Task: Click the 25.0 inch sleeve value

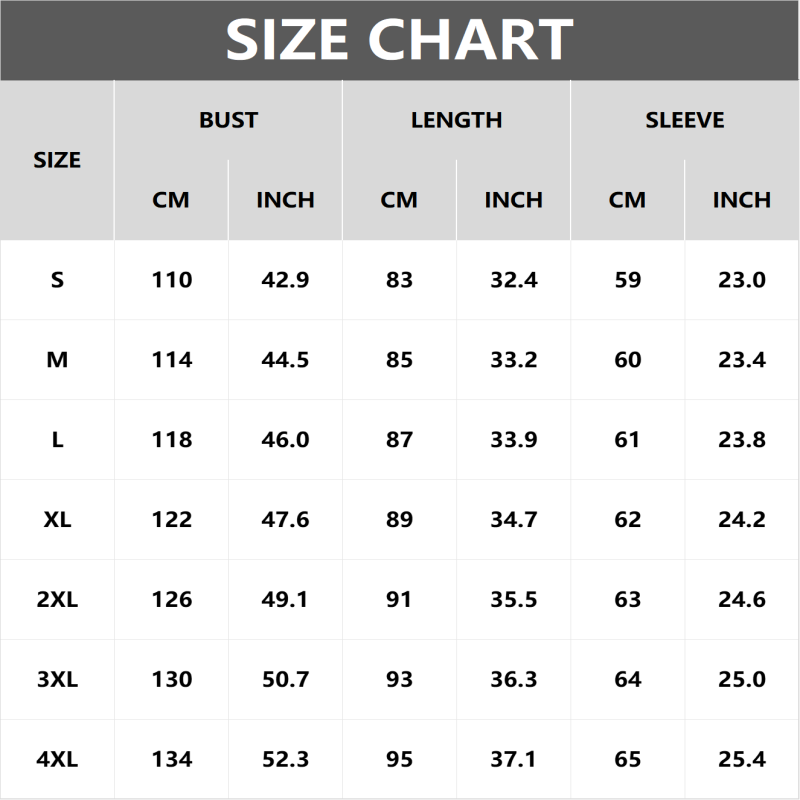Action: (741, 680)
